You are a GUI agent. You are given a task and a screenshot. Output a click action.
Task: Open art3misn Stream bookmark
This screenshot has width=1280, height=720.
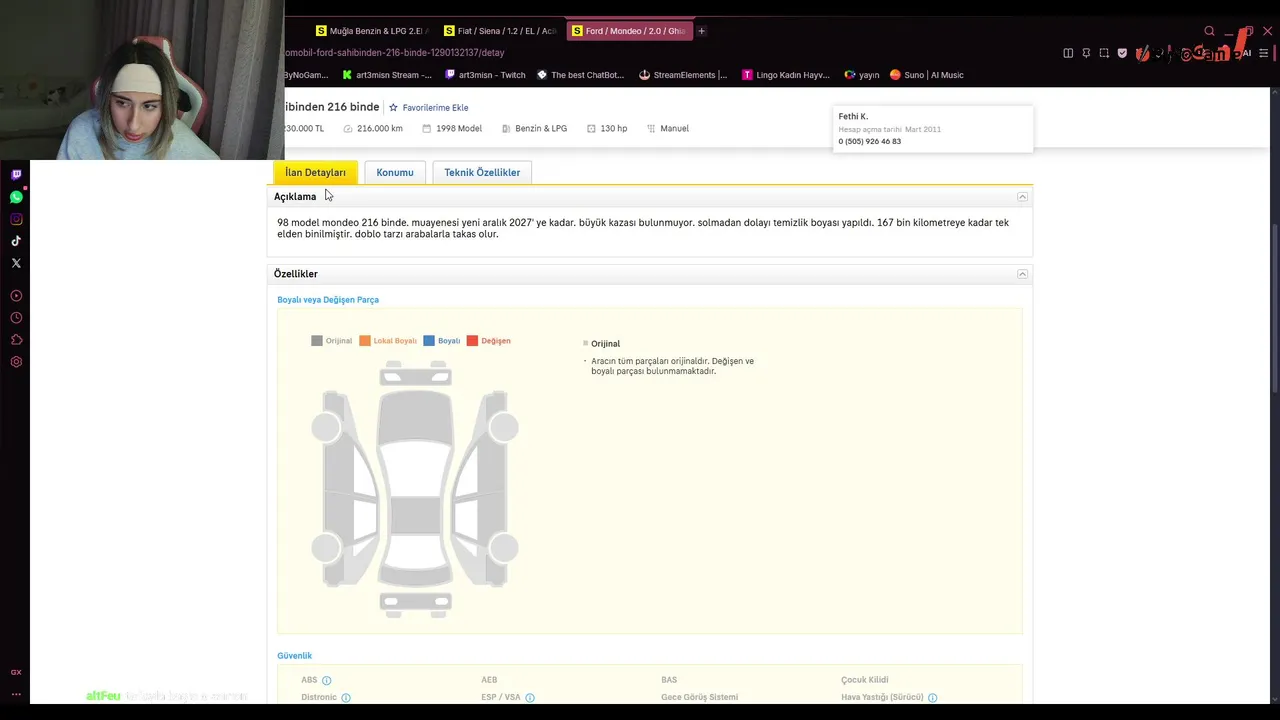387,75
